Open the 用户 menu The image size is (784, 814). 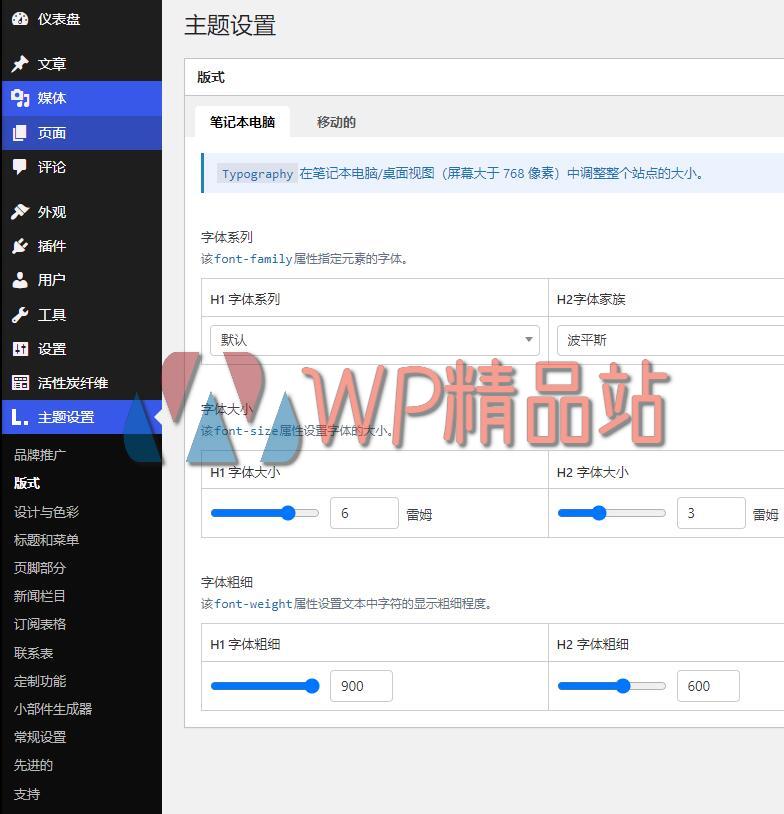pyautogui.click(x=82, y=280)
